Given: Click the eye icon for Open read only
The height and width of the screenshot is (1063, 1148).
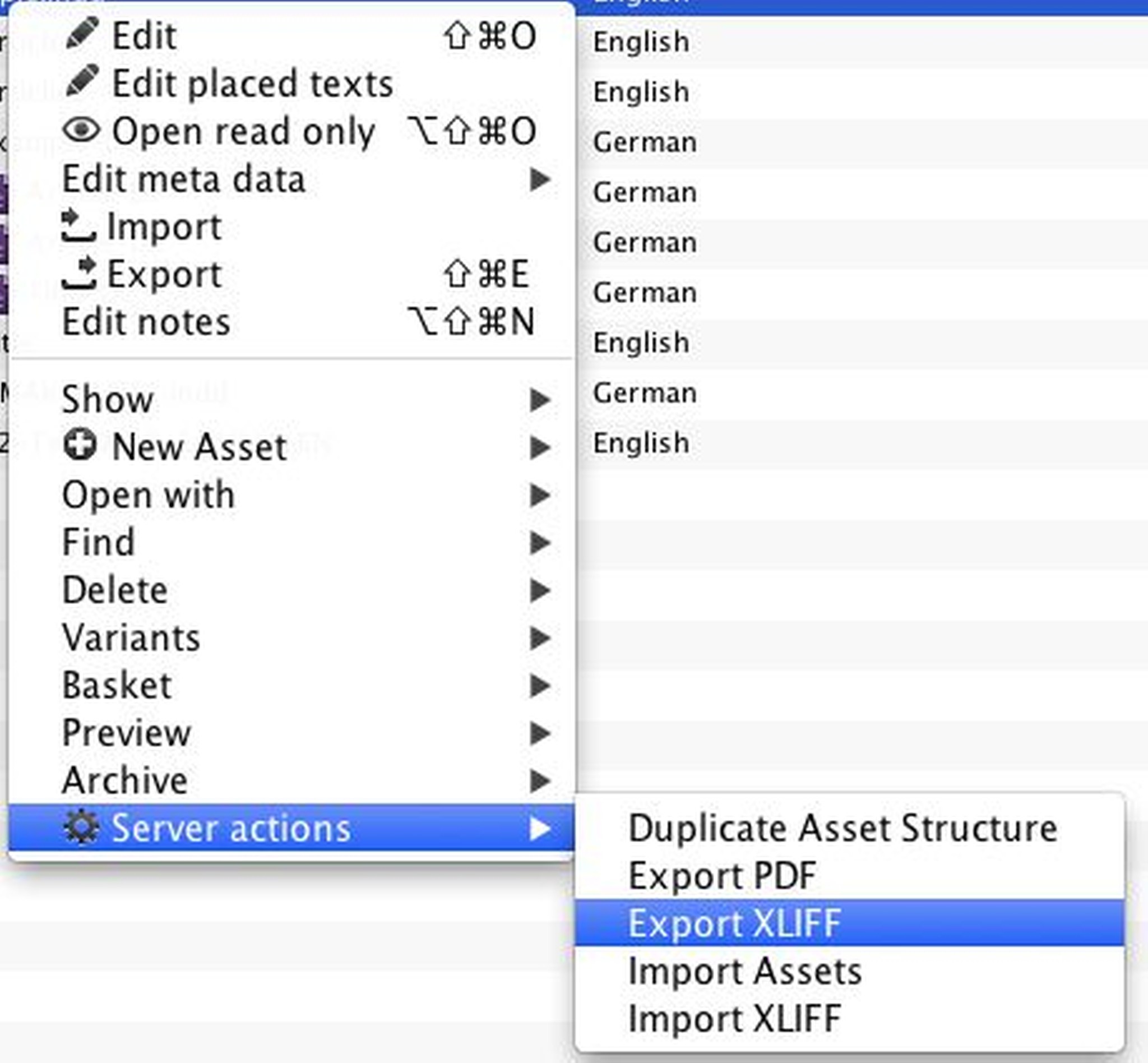Looking at the screenshot, I should click(x=82, y=130).
